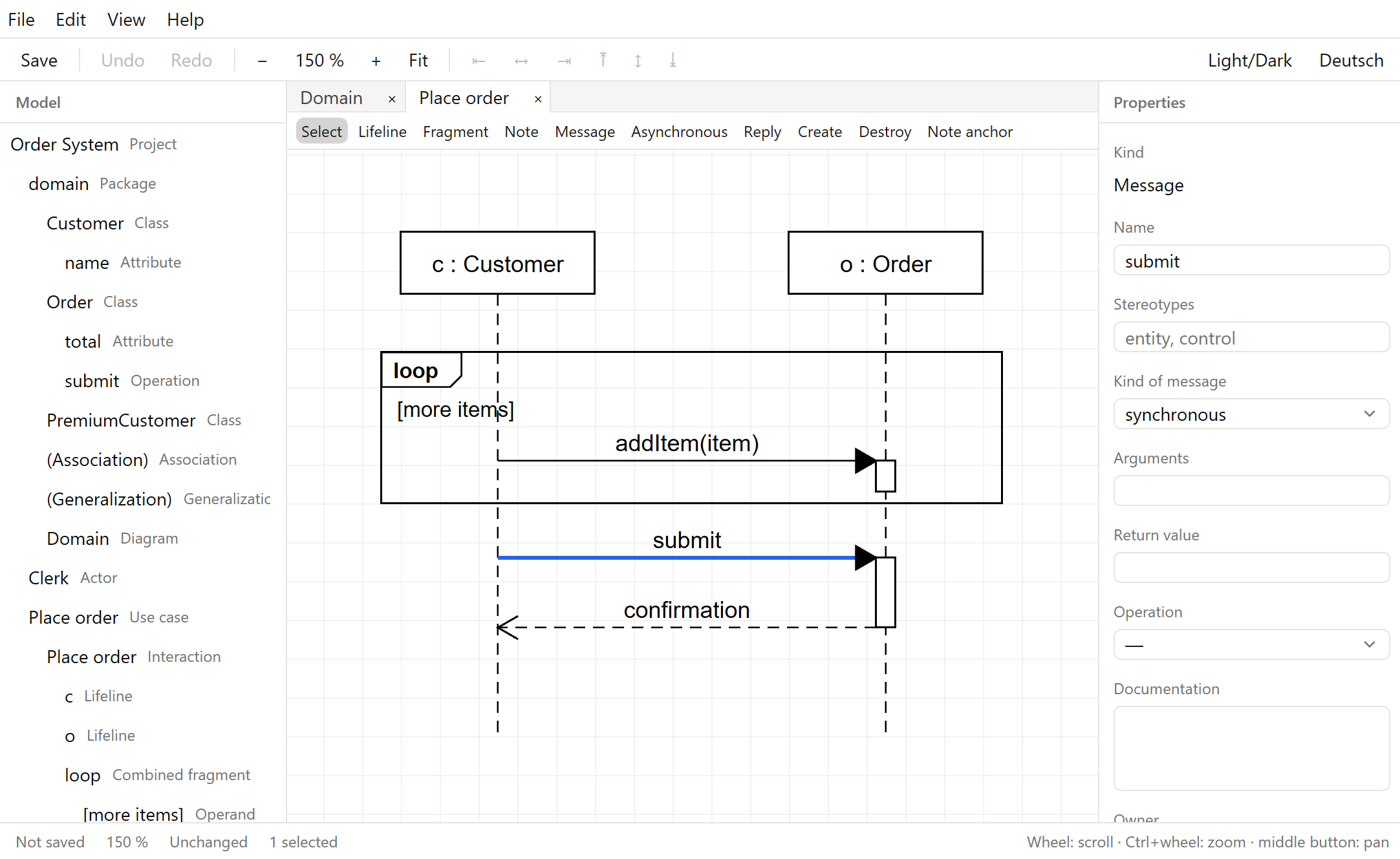
Task: Click the center vertically align icon
Action: click(x=638, y=60)
